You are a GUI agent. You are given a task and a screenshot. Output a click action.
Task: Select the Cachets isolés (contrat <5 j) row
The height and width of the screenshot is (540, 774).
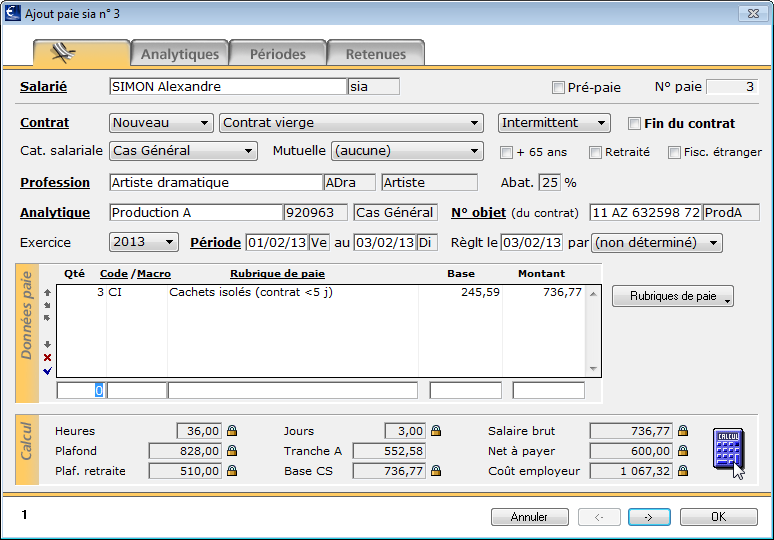321,292
